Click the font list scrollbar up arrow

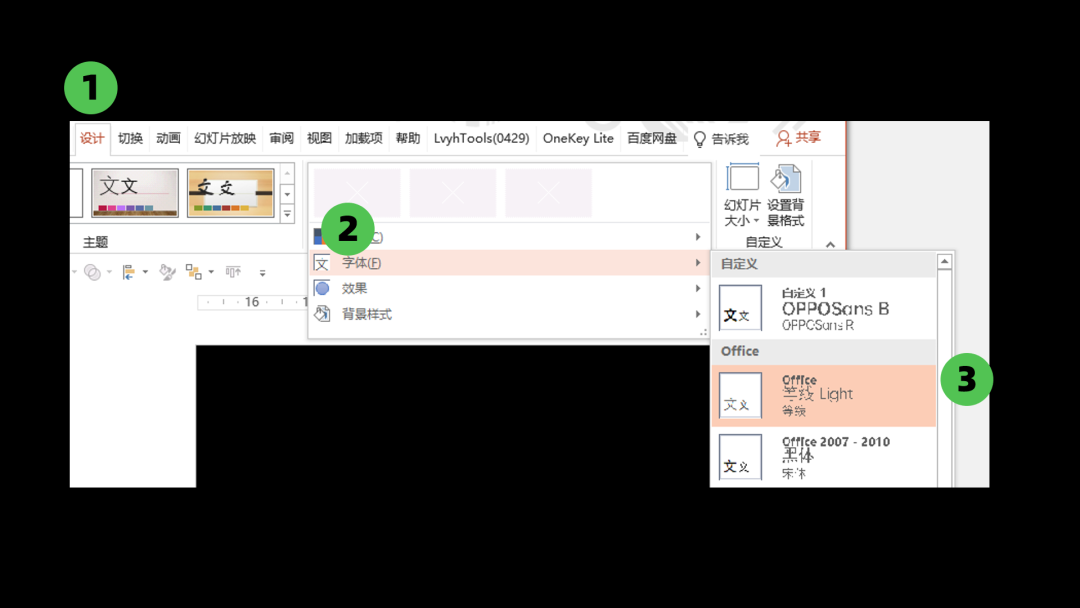coord(944,262)
